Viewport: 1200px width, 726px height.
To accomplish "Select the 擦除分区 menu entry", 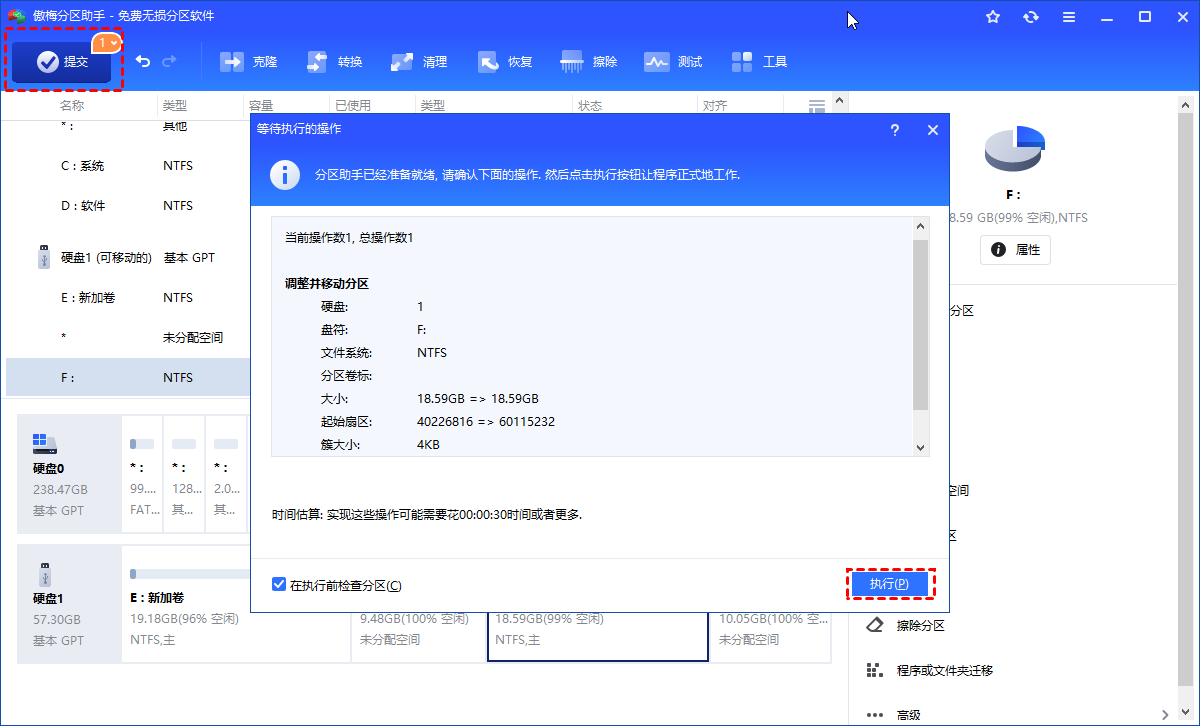I will click(920, 625).
